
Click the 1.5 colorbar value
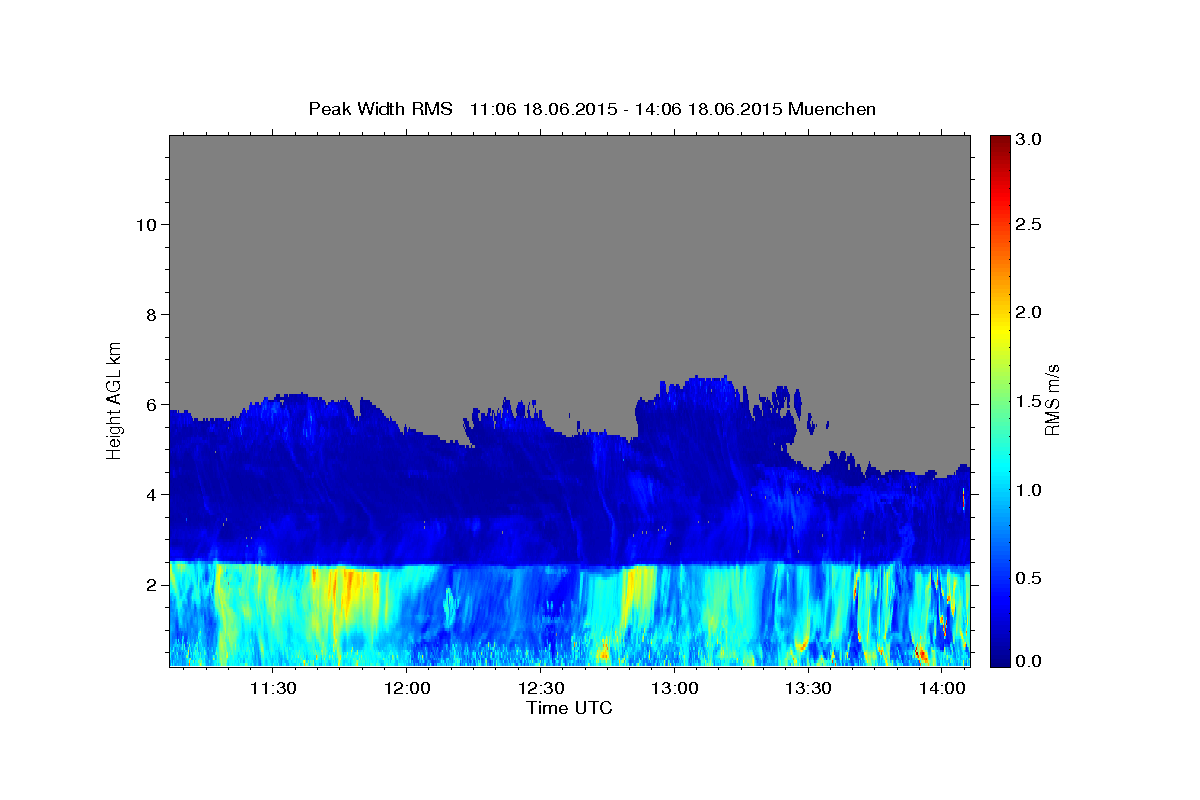[x=1029, y=401]
